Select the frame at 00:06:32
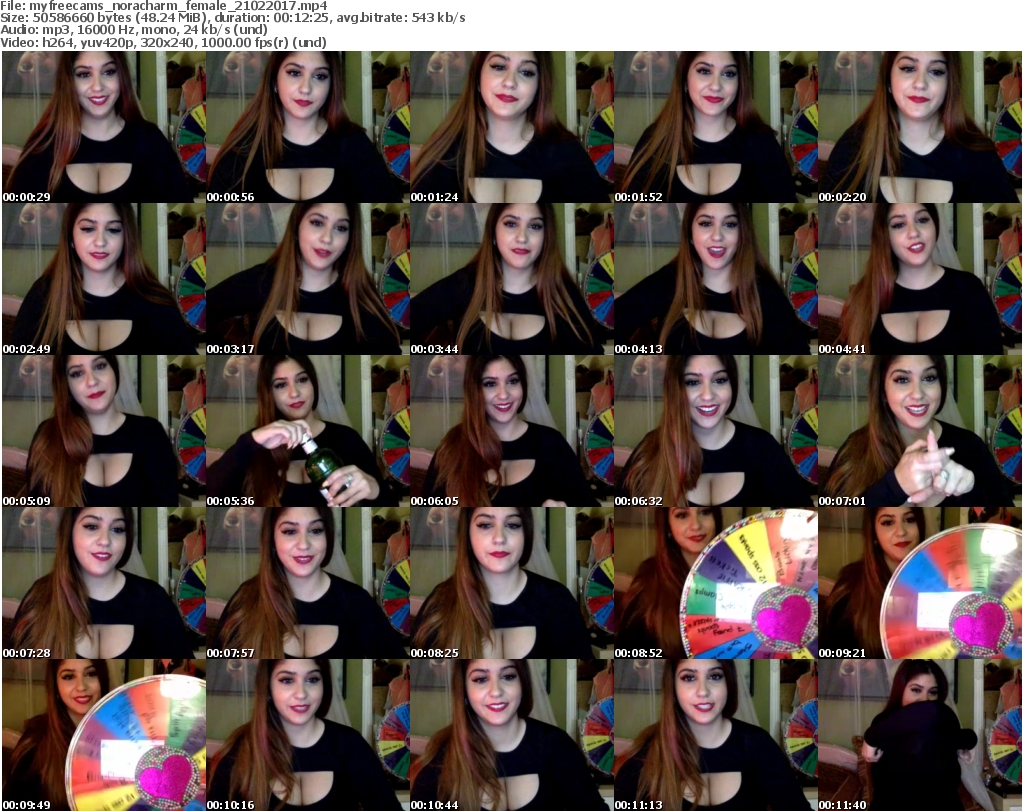1024x811 pixels. click(x=716, y=431)
